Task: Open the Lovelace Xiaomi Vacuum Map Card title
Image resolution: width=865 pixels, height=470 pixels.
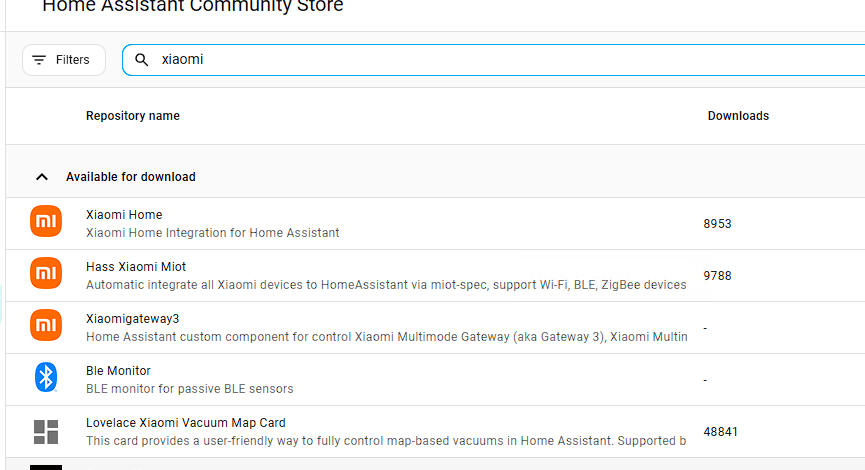Action: coord(186,423)
